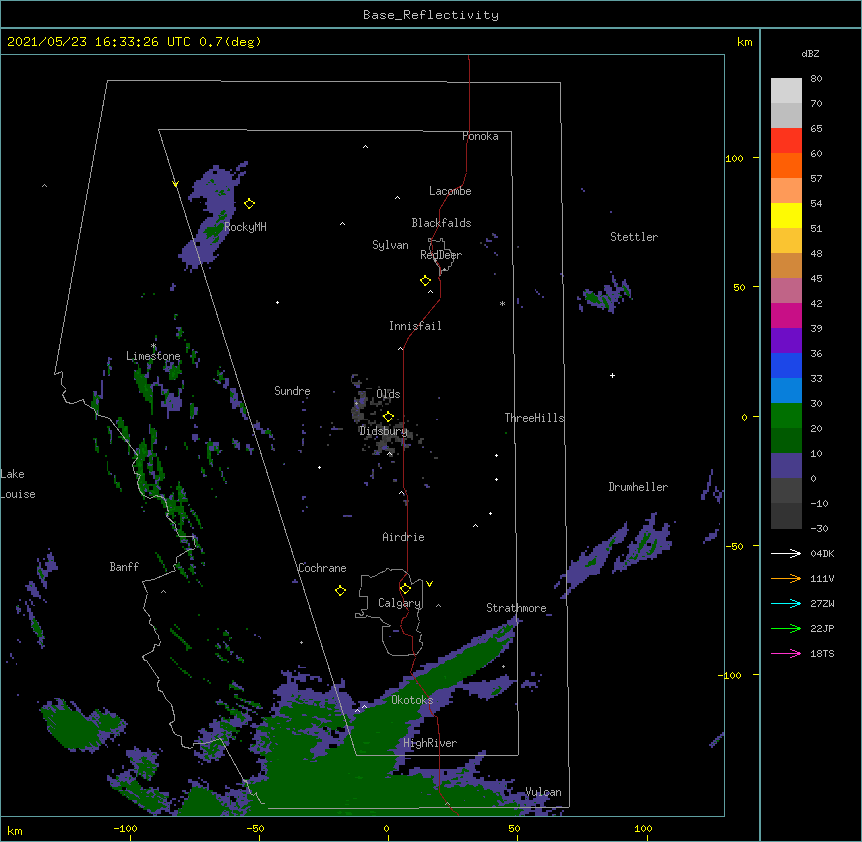Screen dimensions: 862x842
Task: Click the Drumheller label
Action: pos(638,487)
